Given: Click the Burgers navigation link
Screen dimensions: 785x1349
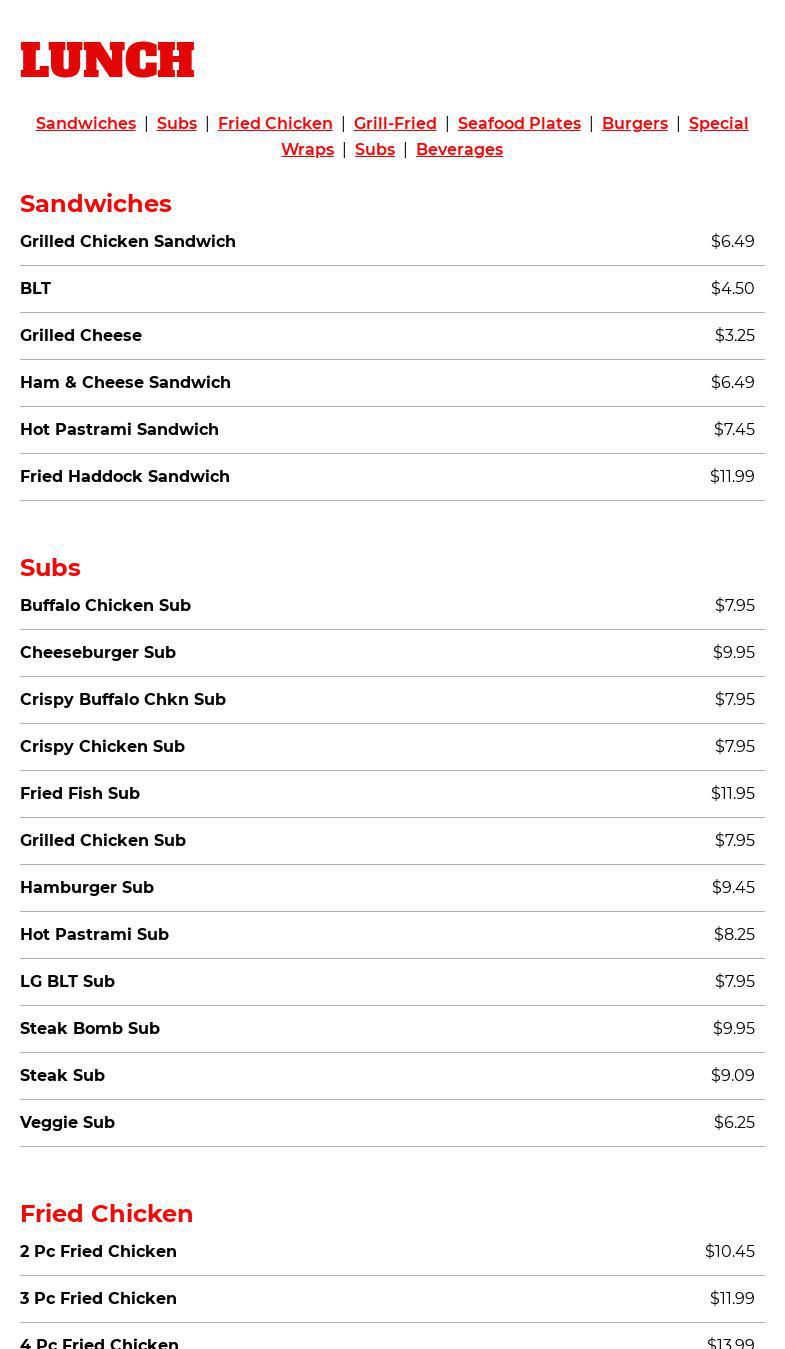Looking at the screenshot, I should (634, 123).
